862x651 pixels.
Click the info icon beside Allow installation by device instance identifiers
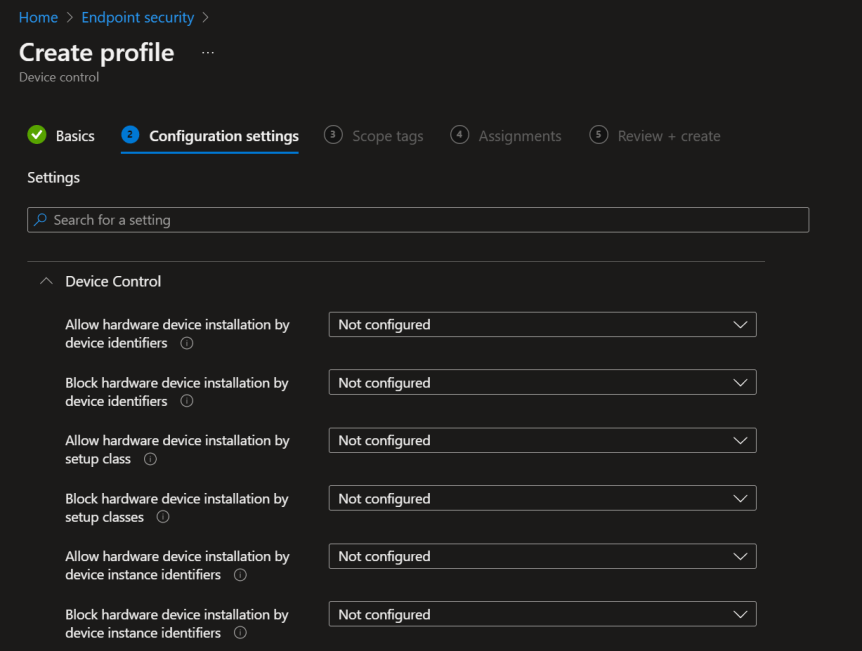[x=239, y=576]
